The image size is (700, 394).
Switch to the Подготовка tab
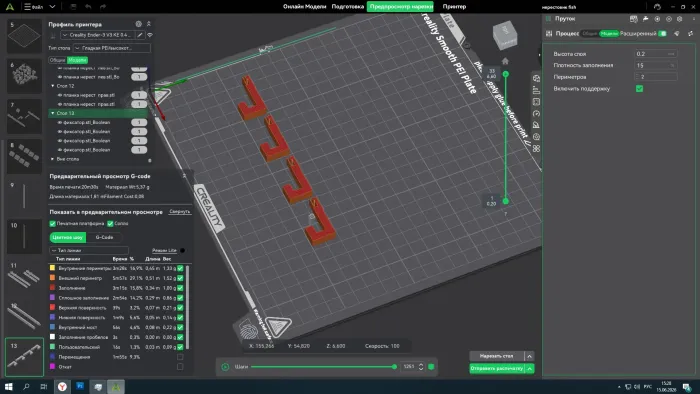point(347,7)
